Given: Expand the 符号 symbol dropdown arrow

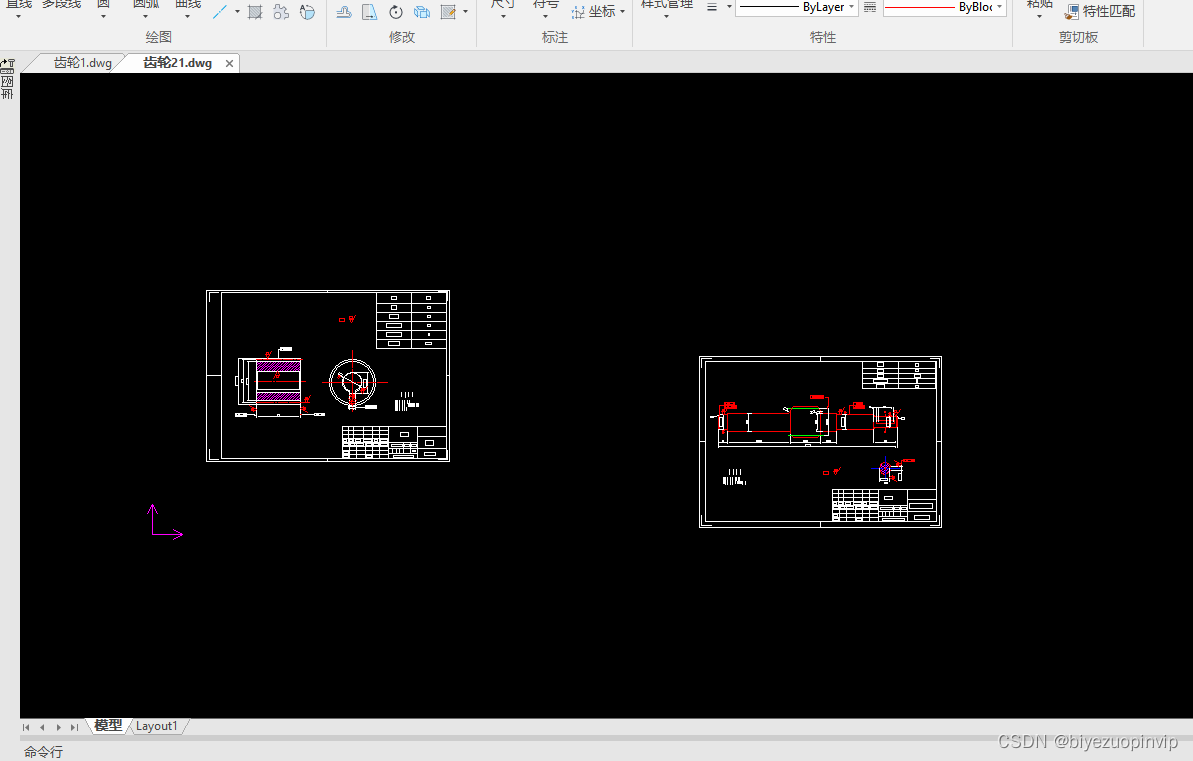Looking at the screenshot, I should click(x=545, y=16).
